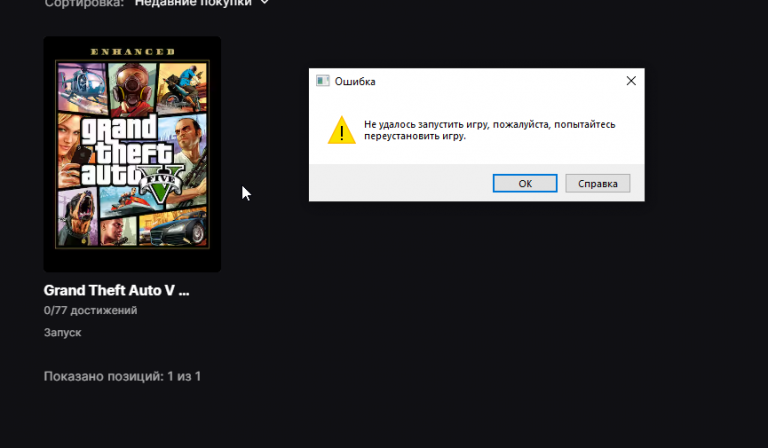
Task: Click the Показано позиций: 1 из 1 text
Action: click(x=122, y=376)
